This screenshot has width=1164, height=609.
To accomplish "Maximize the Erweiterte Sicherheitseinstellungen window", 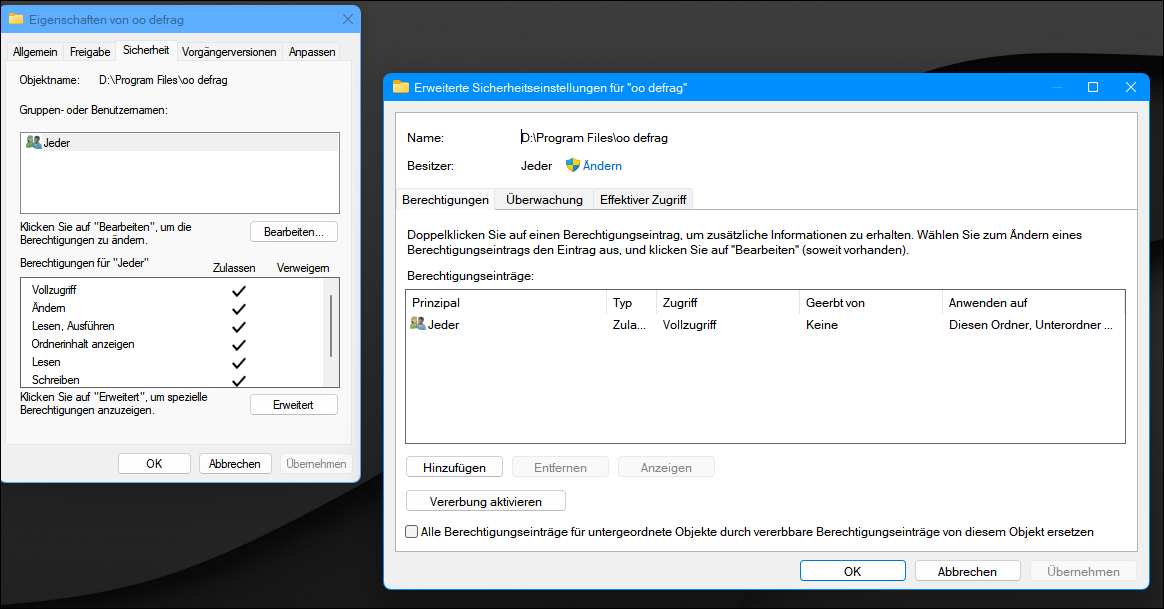I will pos(1093,87).
